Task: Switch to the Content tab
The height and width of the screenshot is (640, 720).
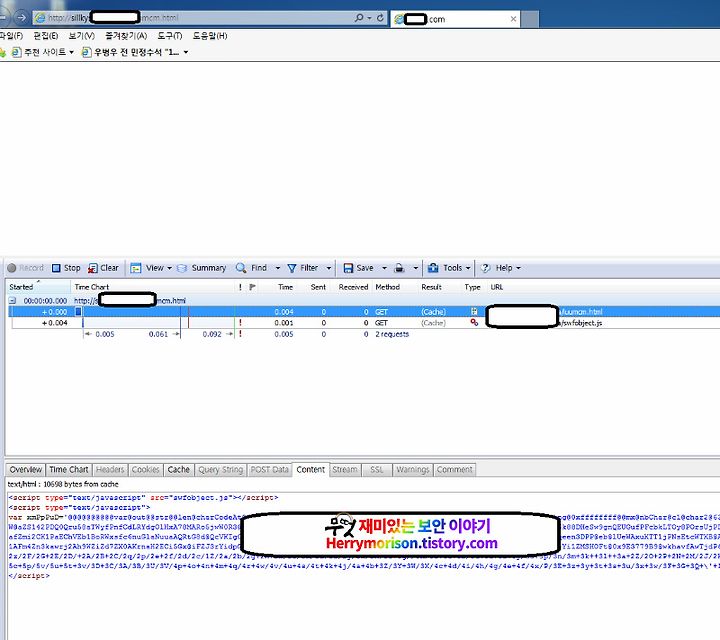Action: click(x=310, y=470)
